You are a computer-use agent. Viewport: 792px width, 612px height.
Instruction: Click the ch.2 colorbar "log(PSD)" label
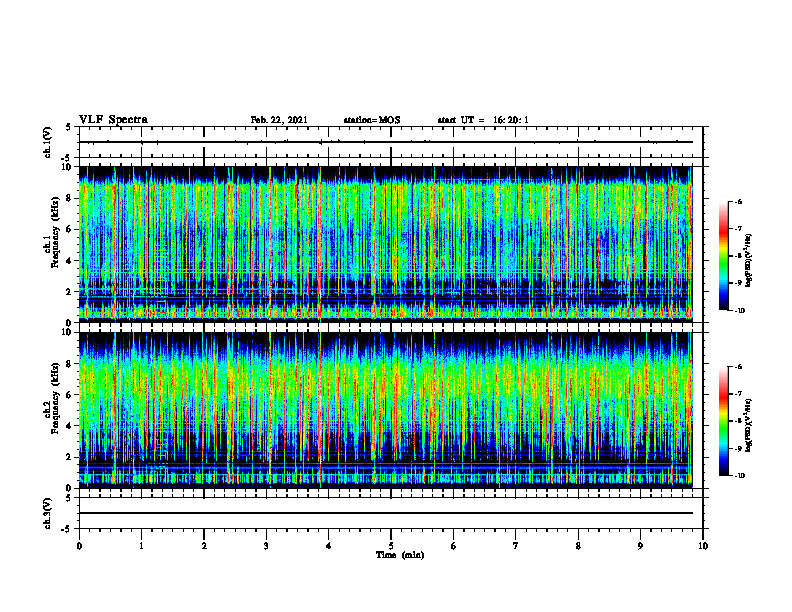(749, 425)
